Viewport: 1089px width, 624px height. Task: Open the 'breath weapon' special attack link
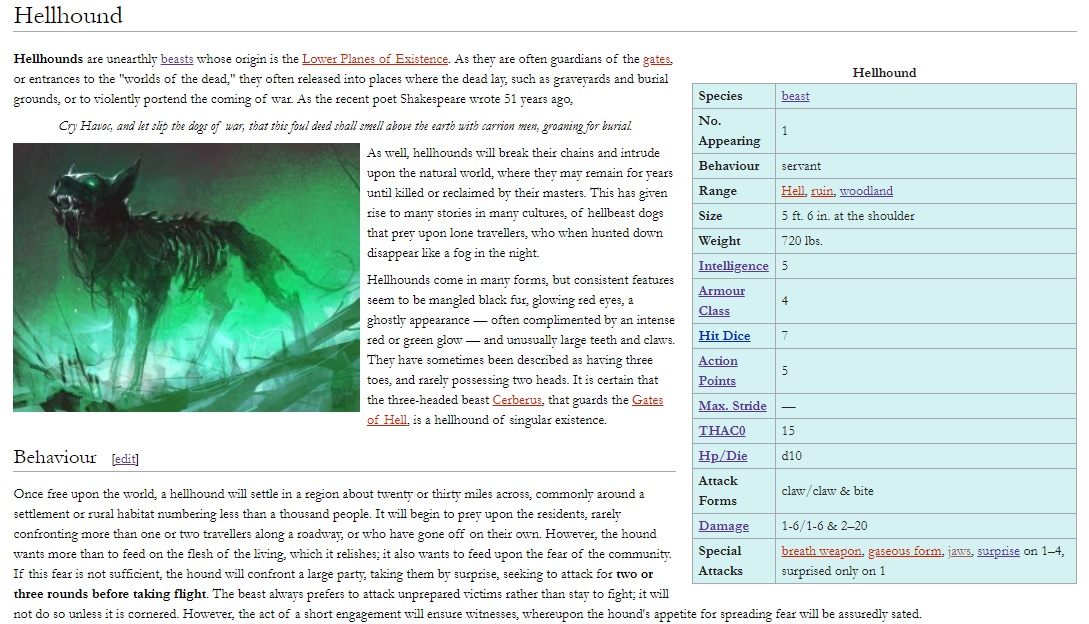pyautogui.click(x=821, y=551)
